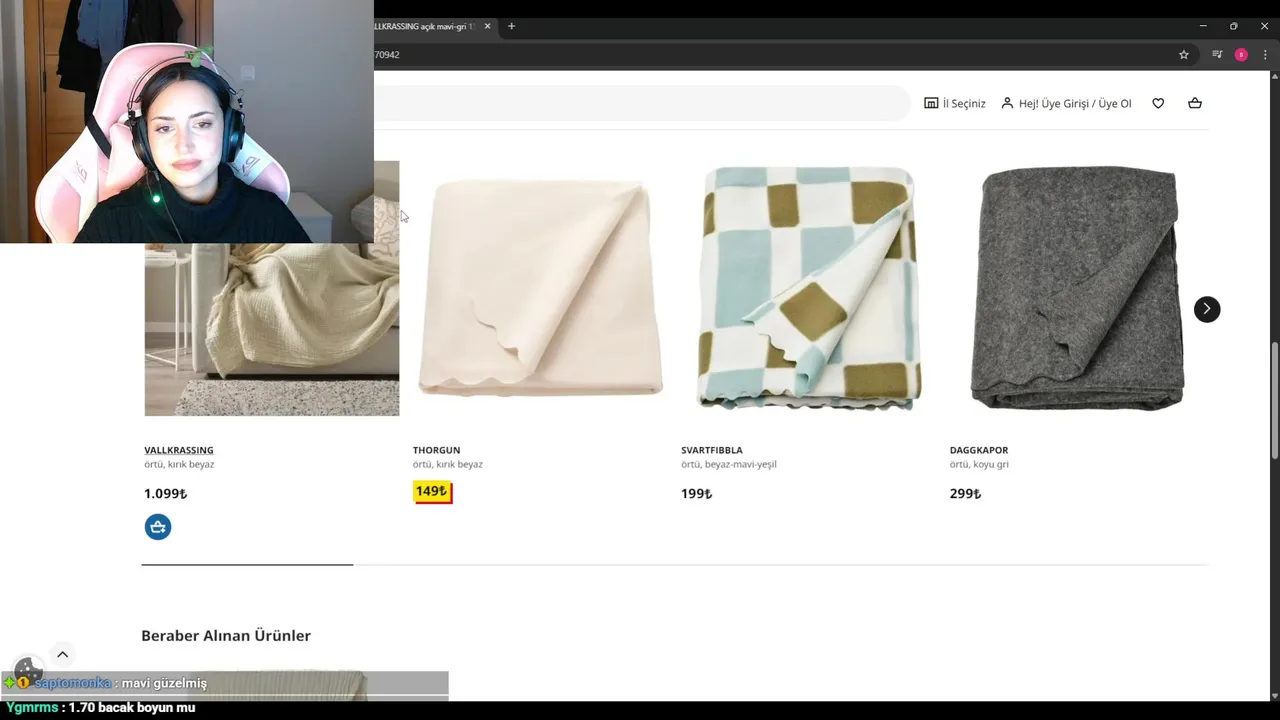Screen dimensions: 1280x720
Task: Open Chrome three-dot menu
Action: pyautogui.click(x=1265, y=55)
